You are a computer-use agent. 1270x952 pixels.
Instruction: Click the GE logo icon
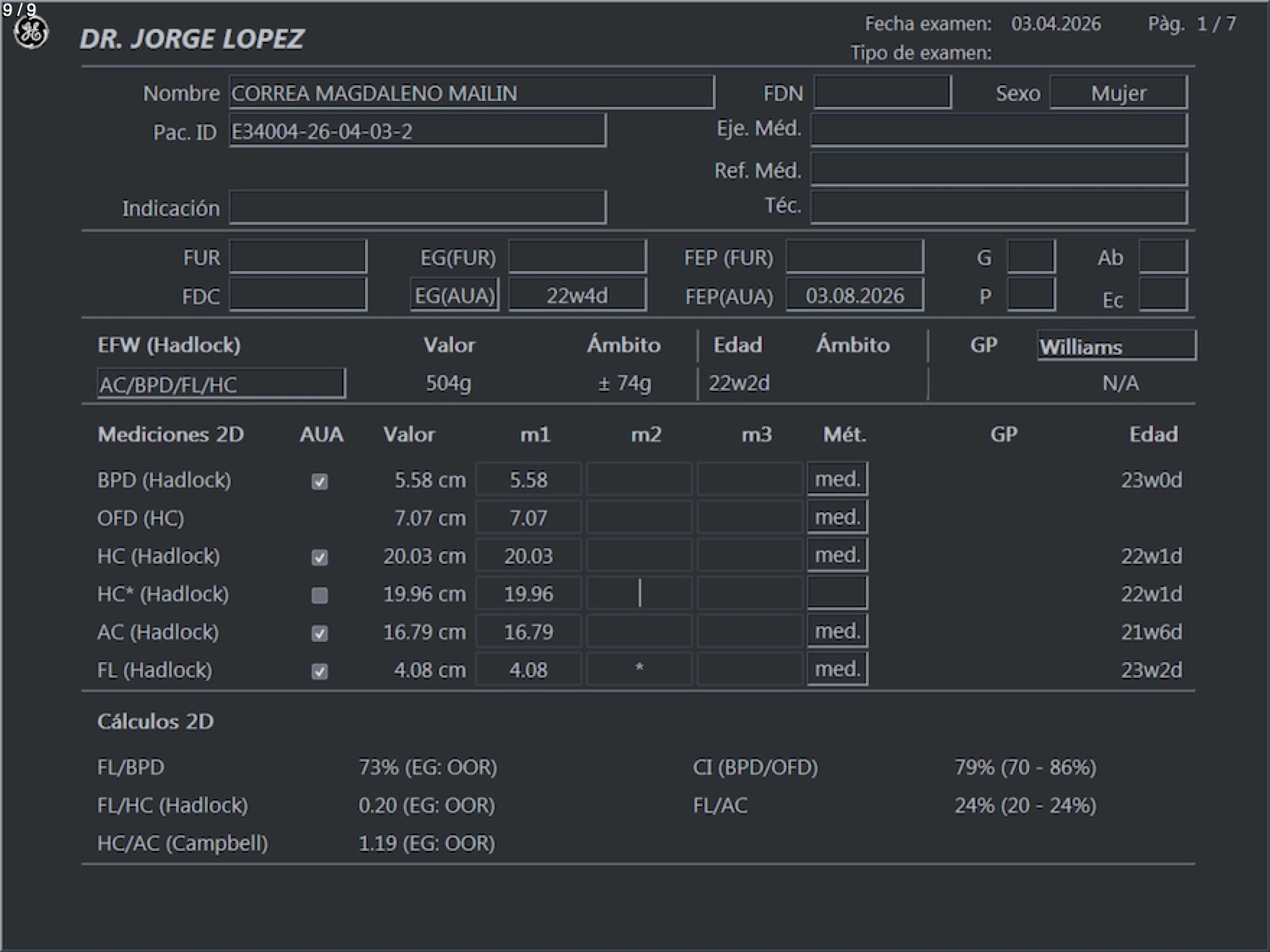[x=31, y=33]
